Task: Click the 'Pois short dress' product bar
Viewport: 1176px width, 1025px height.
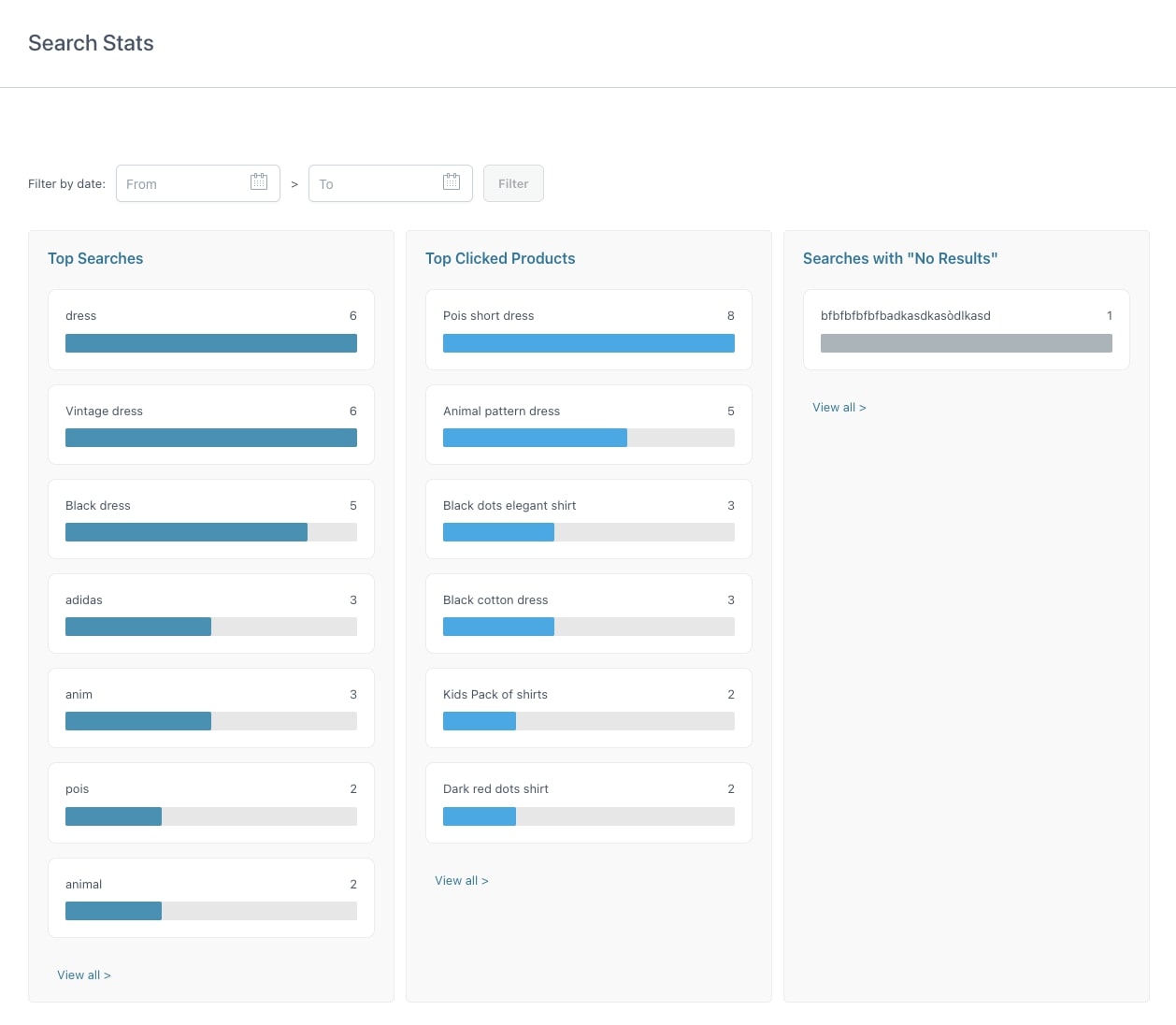Action: tap(589, 343)
